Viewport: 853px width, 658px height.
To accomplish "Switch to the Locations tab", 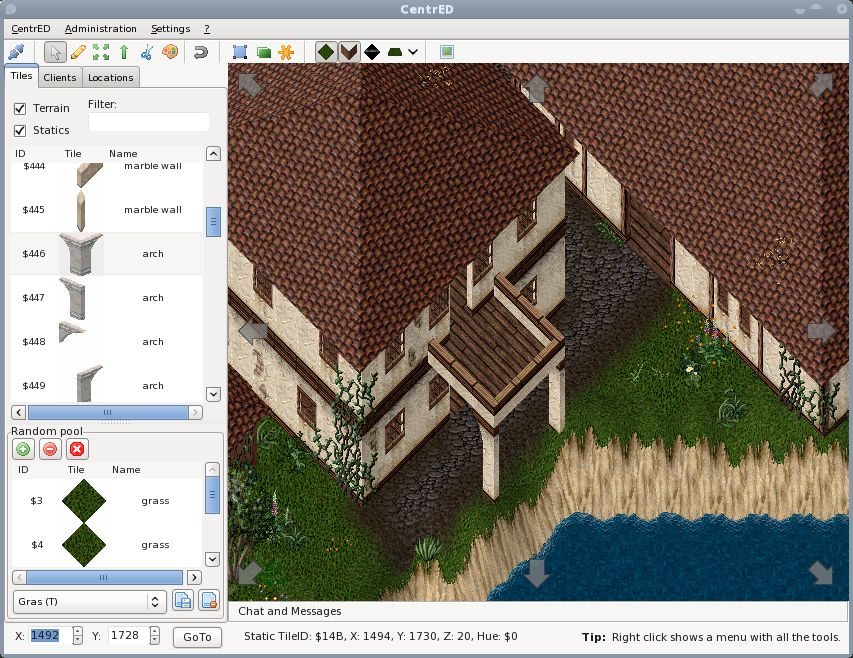I will coord(110,78).
